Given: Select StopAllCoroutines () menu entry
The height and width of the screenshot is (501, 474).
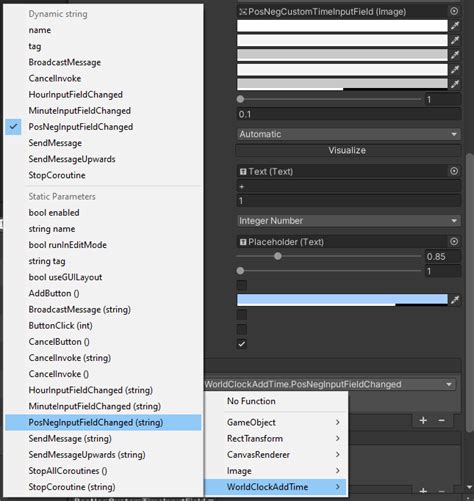Looking at the screenshot, I should coord(103,471).
